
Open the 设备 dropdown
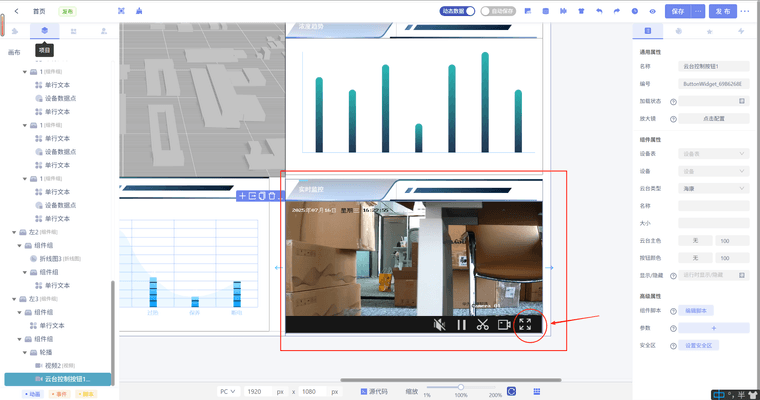(713, 171)
